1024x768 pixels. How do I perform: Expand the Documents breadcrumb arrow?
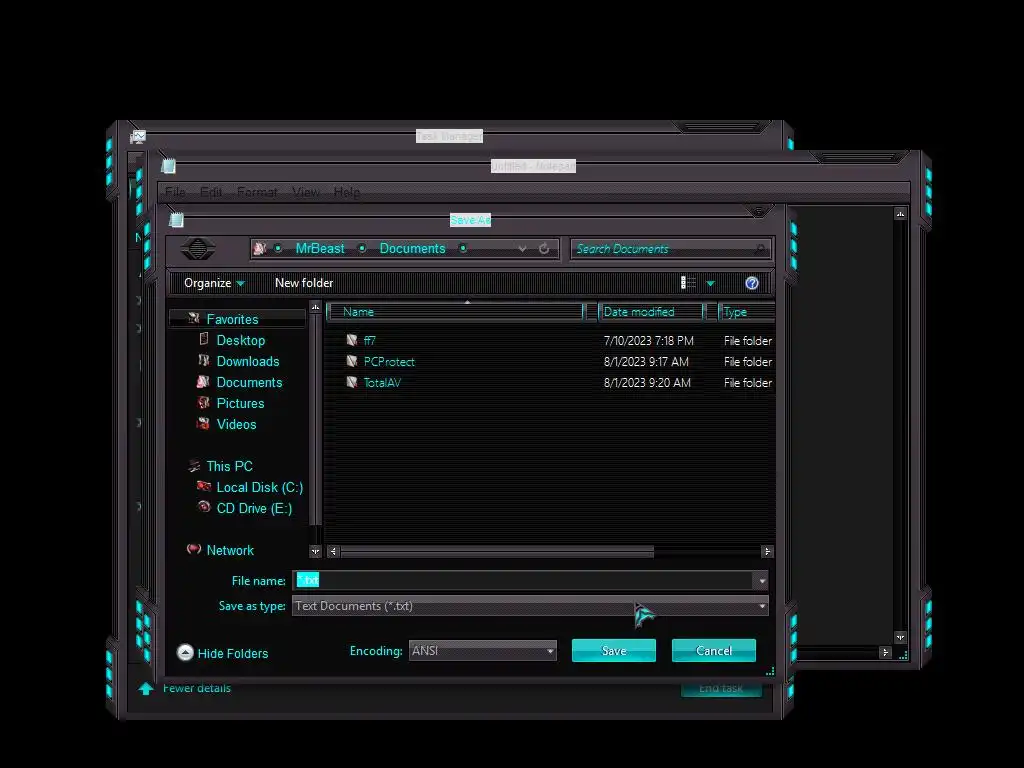tap(463, 249)
